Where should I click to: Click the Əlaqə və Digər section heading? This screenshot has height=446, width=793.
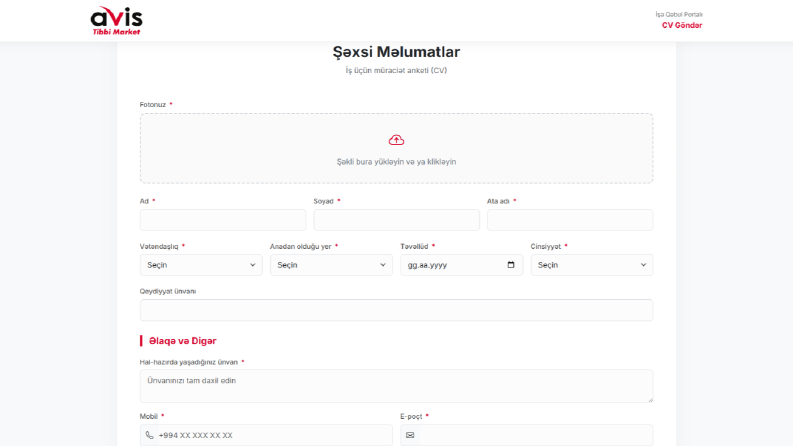(183, 341)
